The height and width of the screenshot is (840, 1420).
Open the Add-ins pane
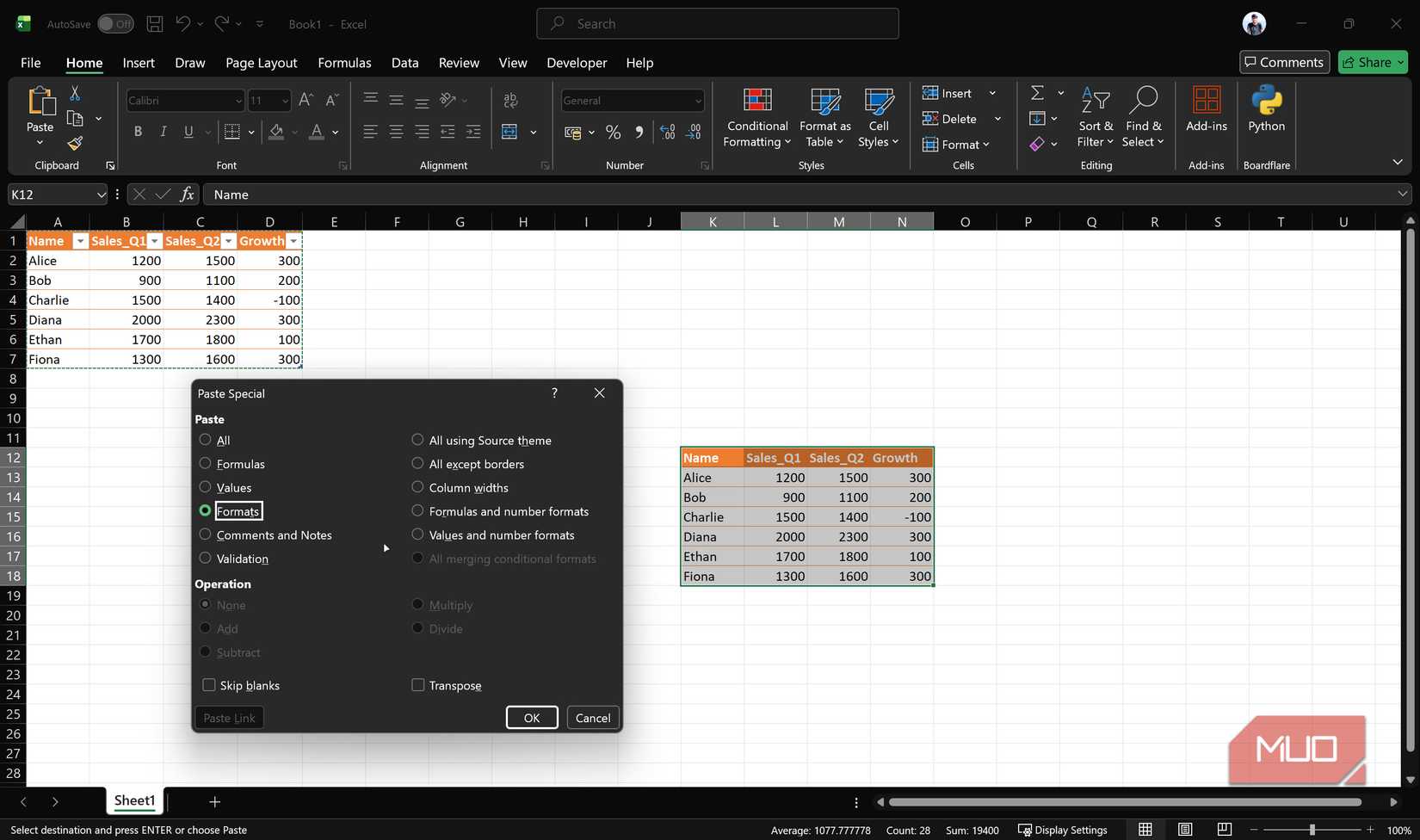coord(1206,109)
